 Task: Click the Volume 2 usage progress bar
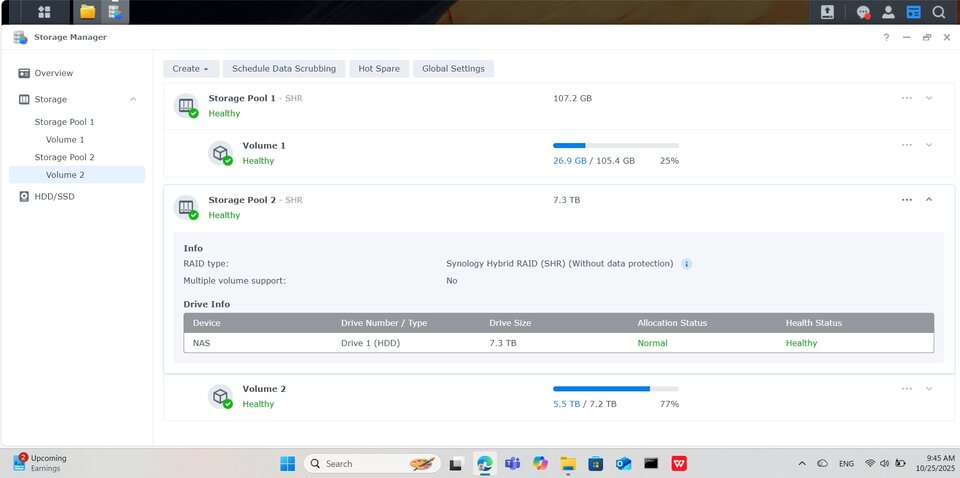pyautogui.click(x=616, y=389)
